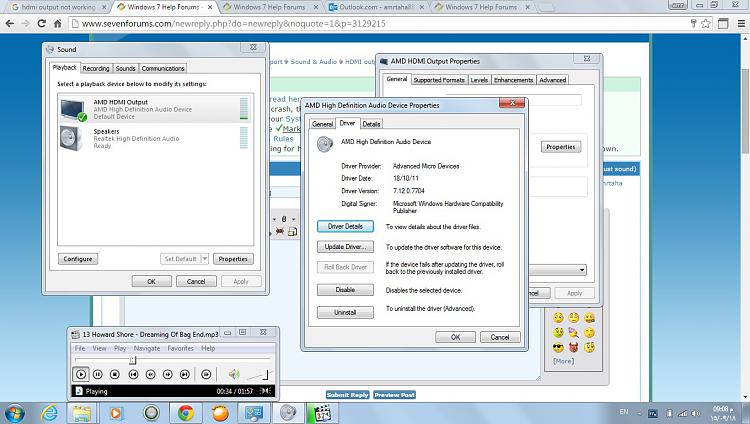
Task: Decrease playback speed in media player
Action: click(151, 374)
